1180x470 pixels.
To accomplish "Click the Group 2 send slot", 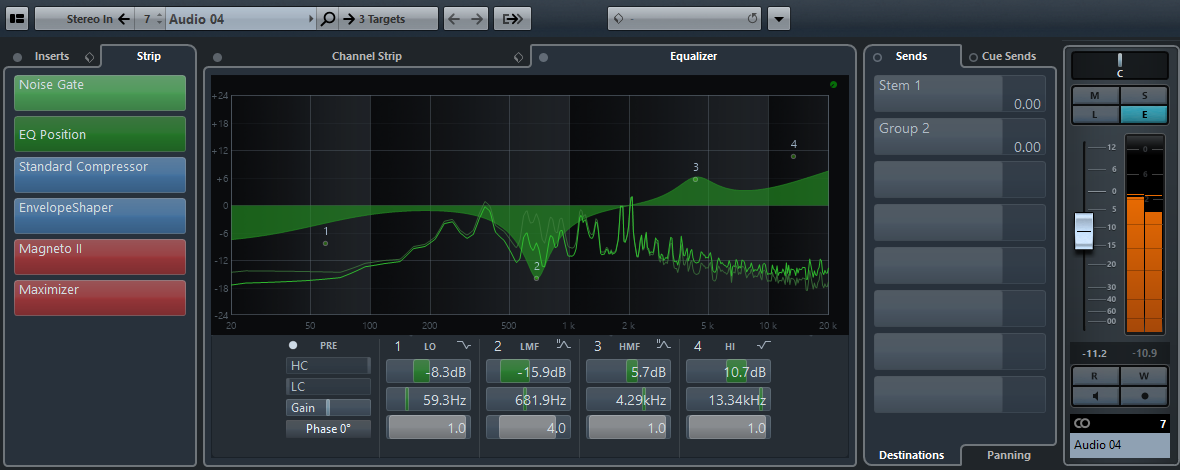I will (x=960, y=137).
